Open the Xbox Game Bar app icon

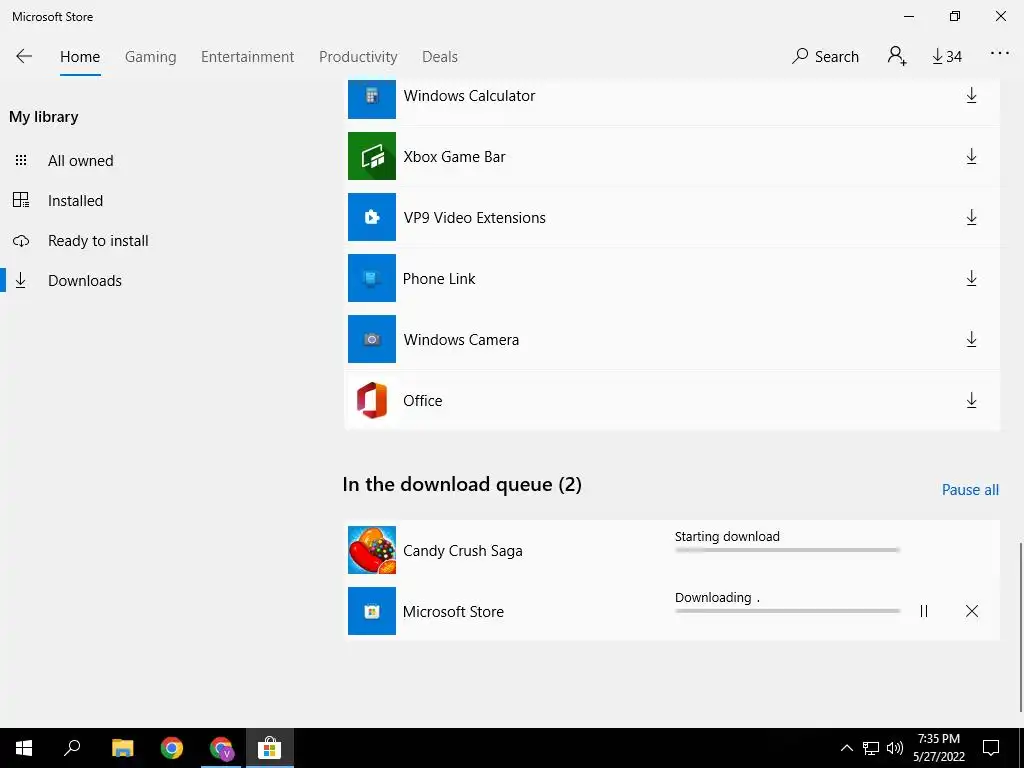click(372, 156)
